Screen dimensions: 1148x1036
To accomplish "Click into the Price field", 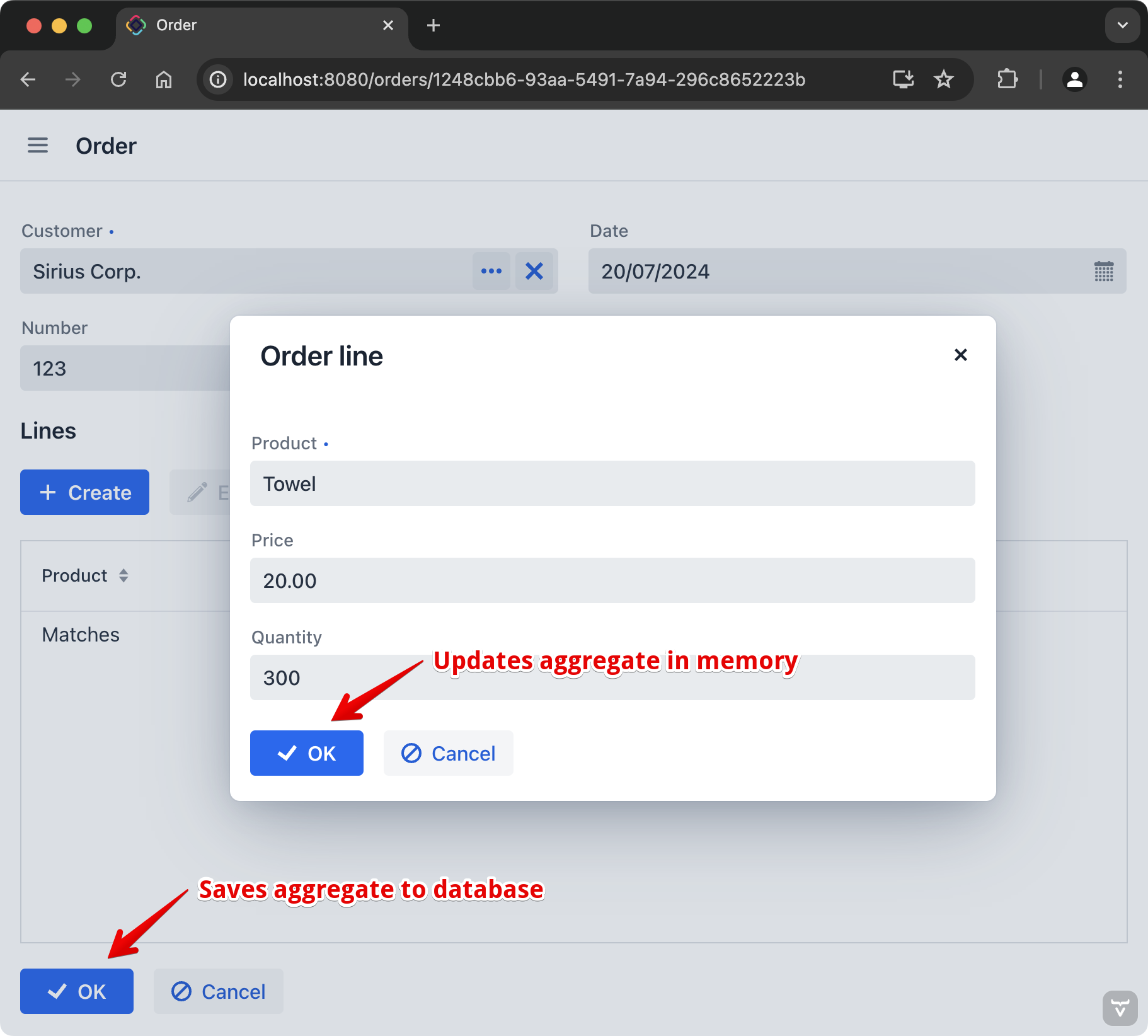I will point(612,580).
